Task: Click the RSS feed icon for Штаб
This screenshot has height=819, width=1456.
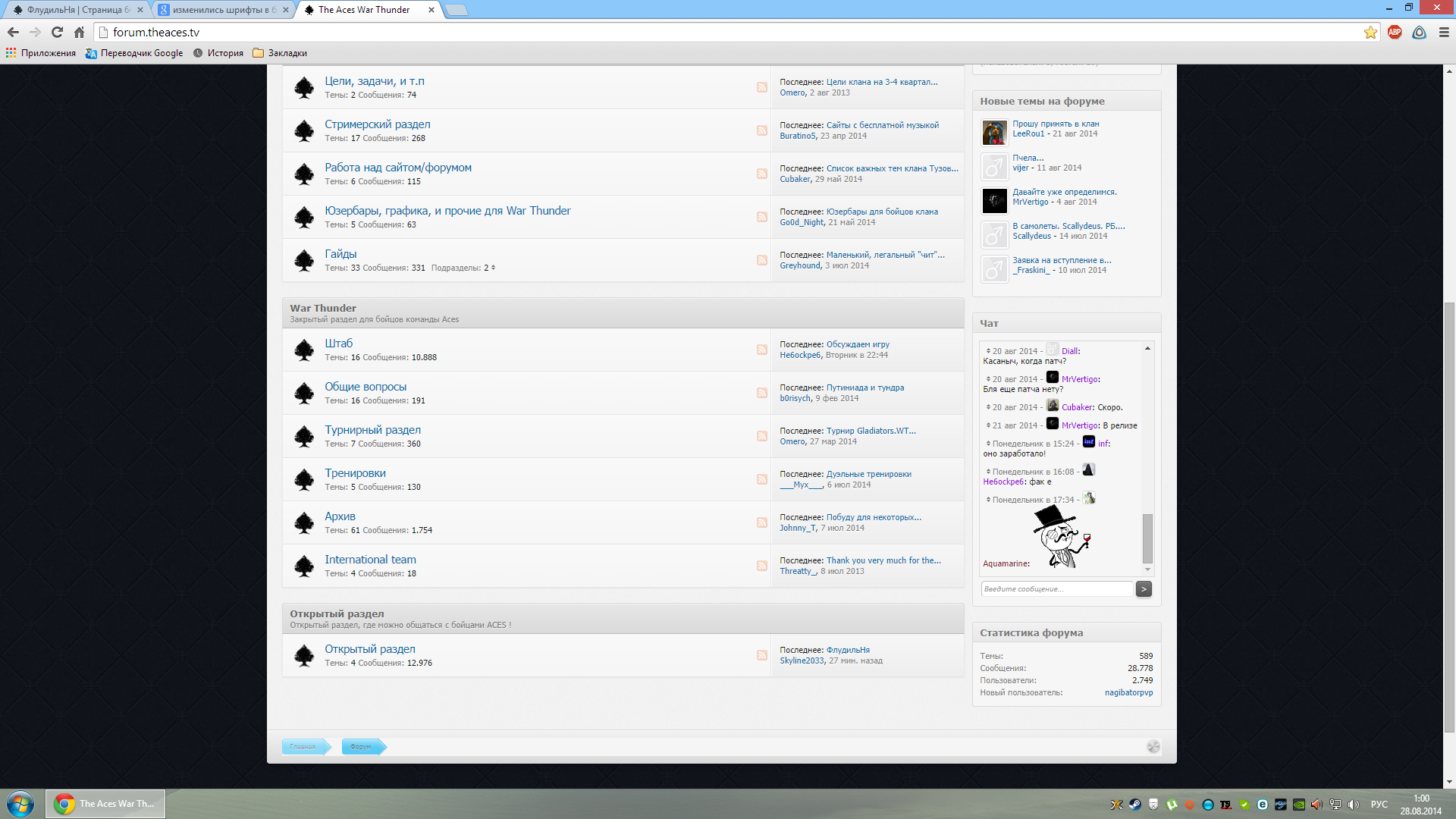Action: click(762, 350)
